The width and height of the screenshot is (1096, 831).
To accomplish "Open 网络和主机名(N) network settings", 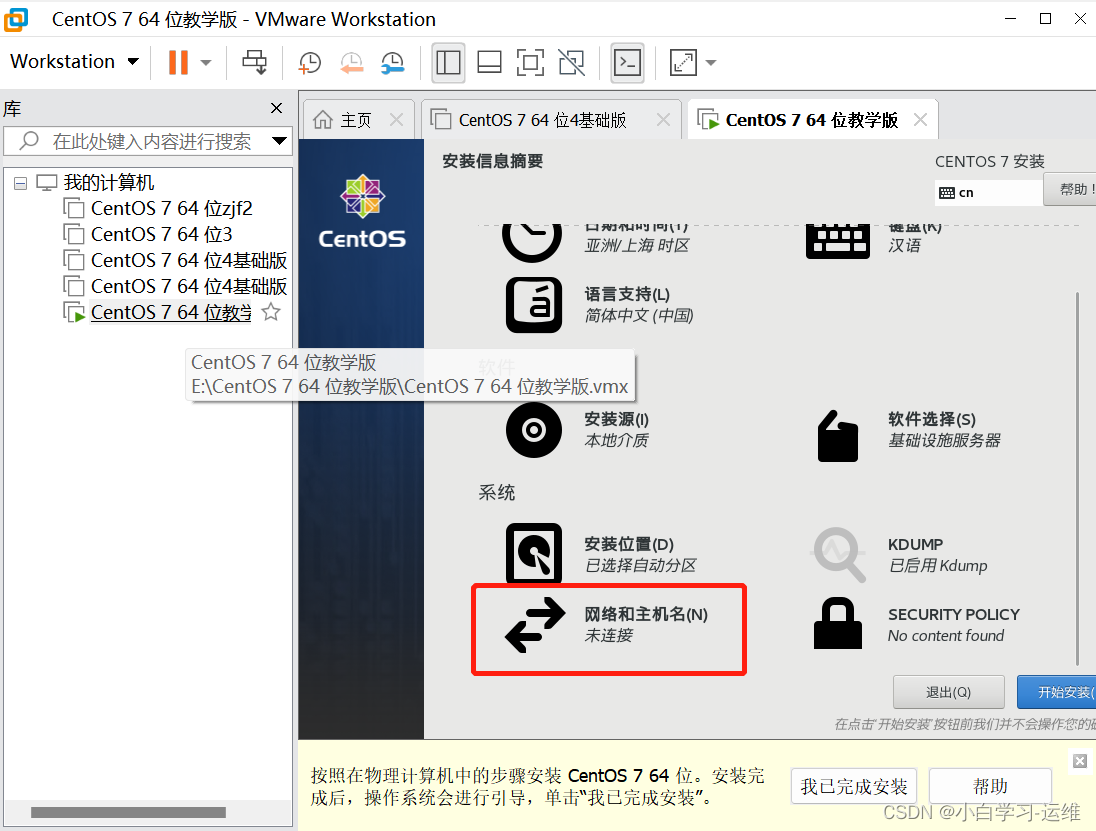I will (x=608, y=625).
